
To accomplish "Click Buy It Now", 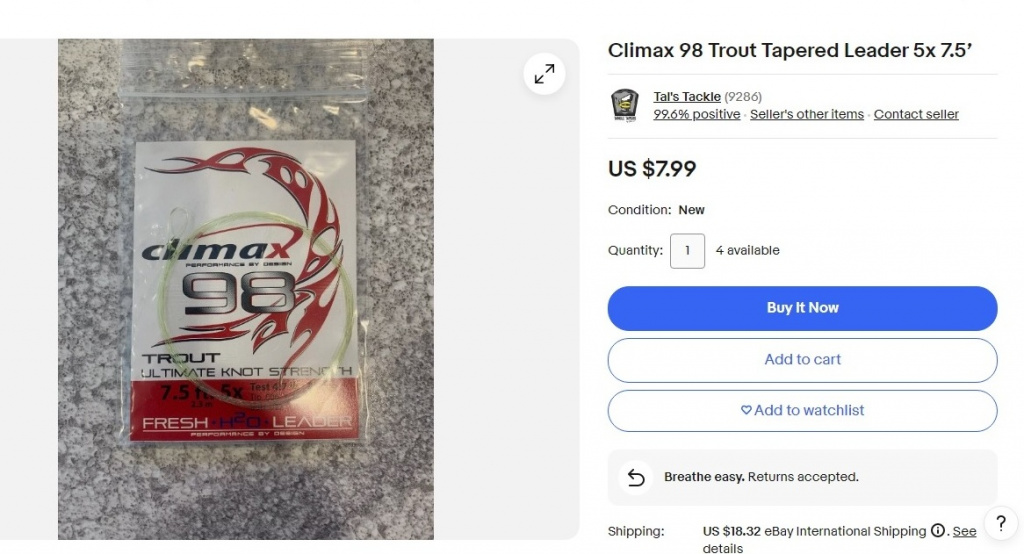I will click(802, 308).
